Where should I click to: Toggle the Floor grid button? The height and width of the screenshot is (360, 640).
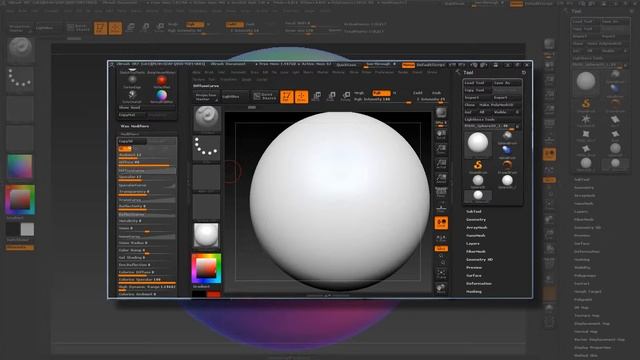441,207
